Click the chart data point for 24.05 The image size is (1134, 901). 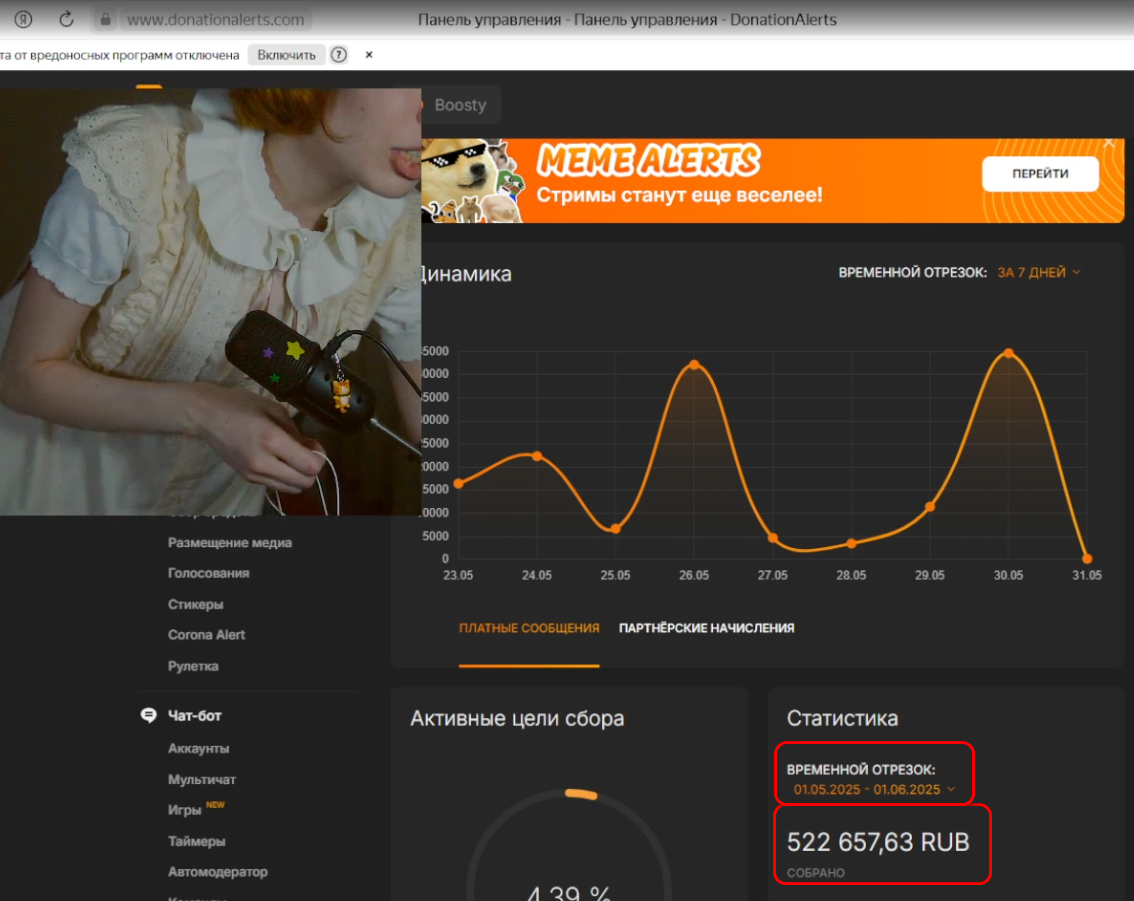pyautogui.click(x=537, y=456)
